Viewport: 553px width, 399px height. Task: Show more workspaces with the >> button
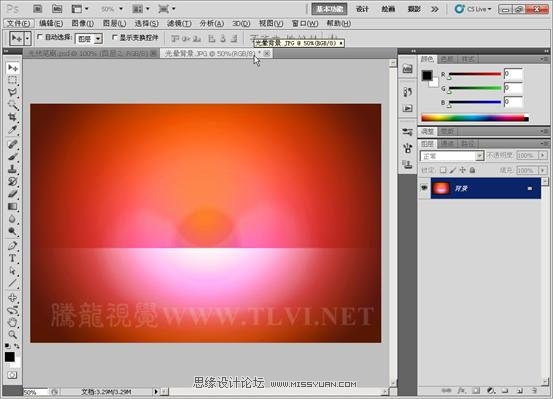[435, 9]
